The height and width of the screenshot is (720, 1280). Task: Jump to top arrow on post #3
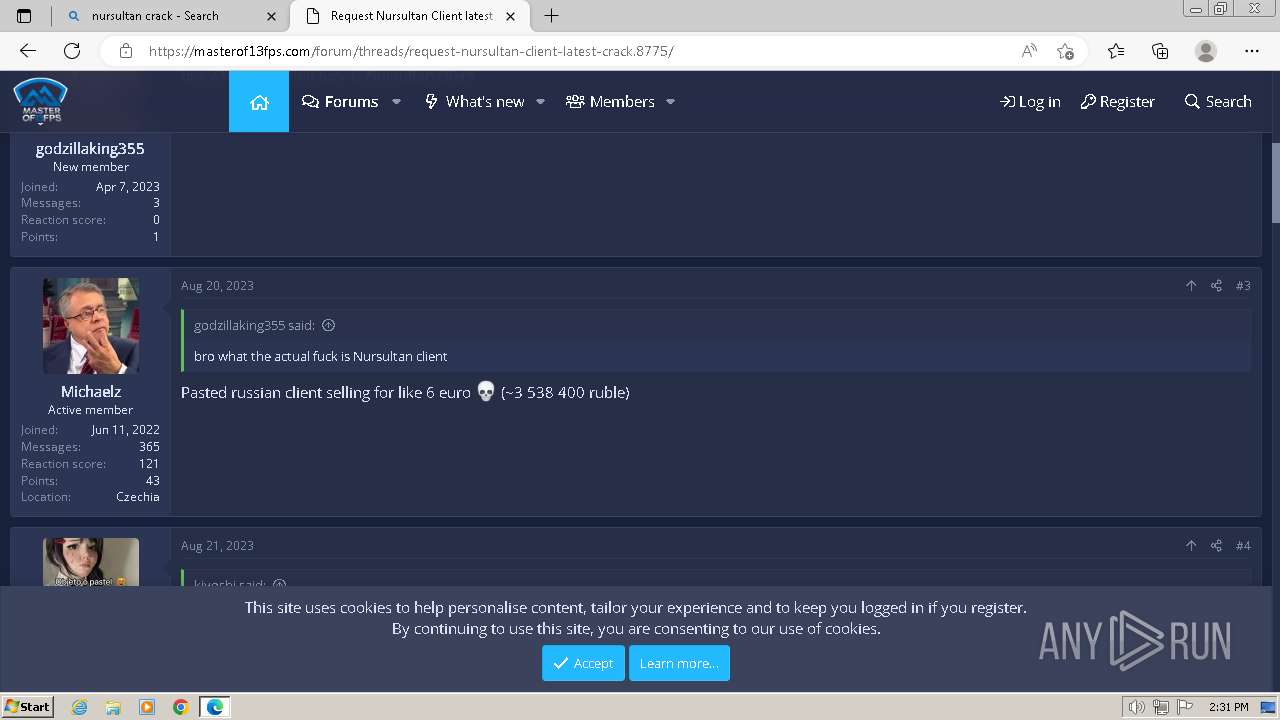click(x=1190, y=286)
